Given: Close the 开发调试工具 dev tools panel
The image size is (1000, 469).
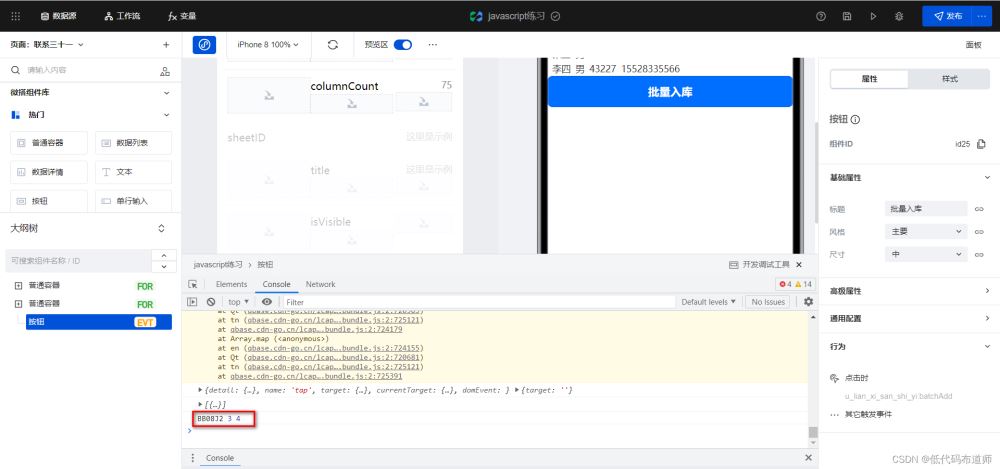Looking at the screenshot, I should pyautogui.click(x=799, y=264).
